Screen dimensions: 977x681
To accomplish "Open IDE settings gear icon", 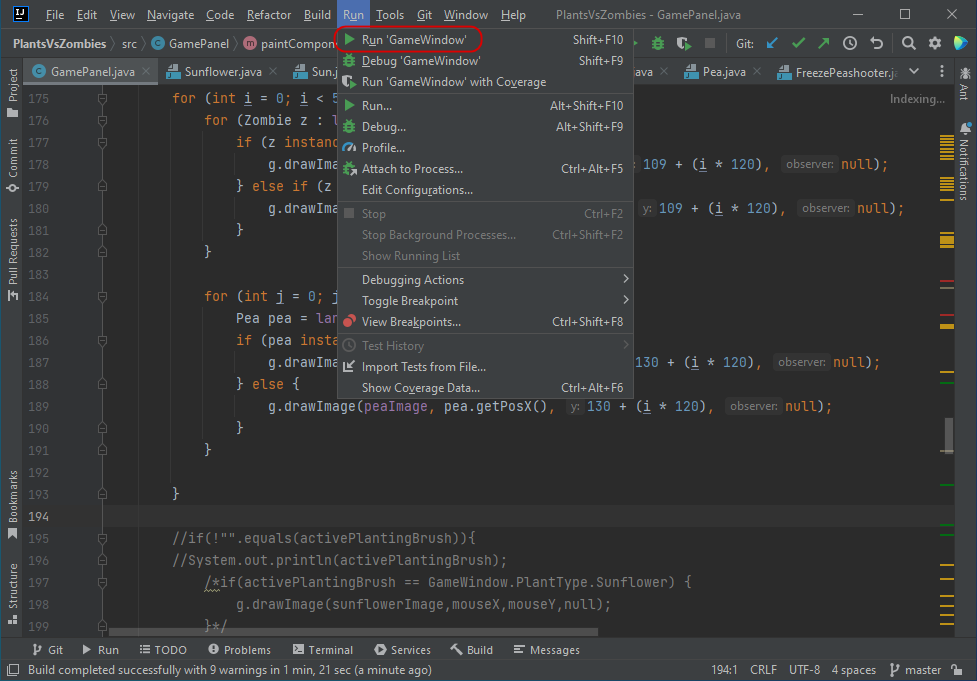I will 935,44.
